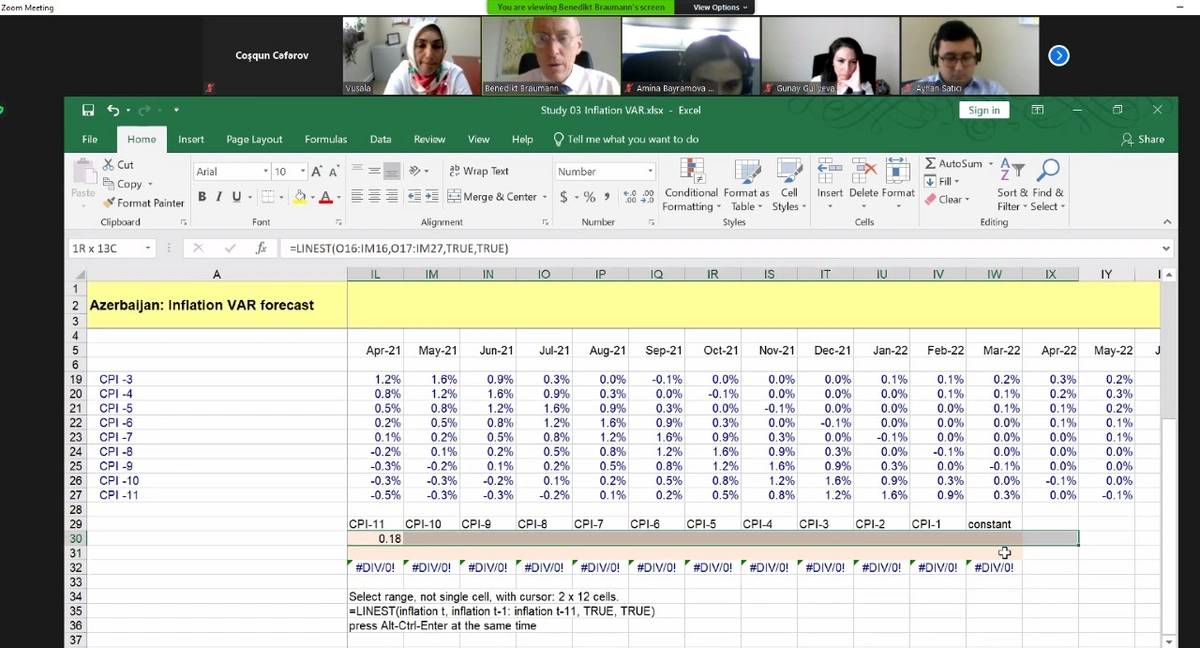
Task: Switch to the Insert ribbon tab
Action: pos(191,139)
